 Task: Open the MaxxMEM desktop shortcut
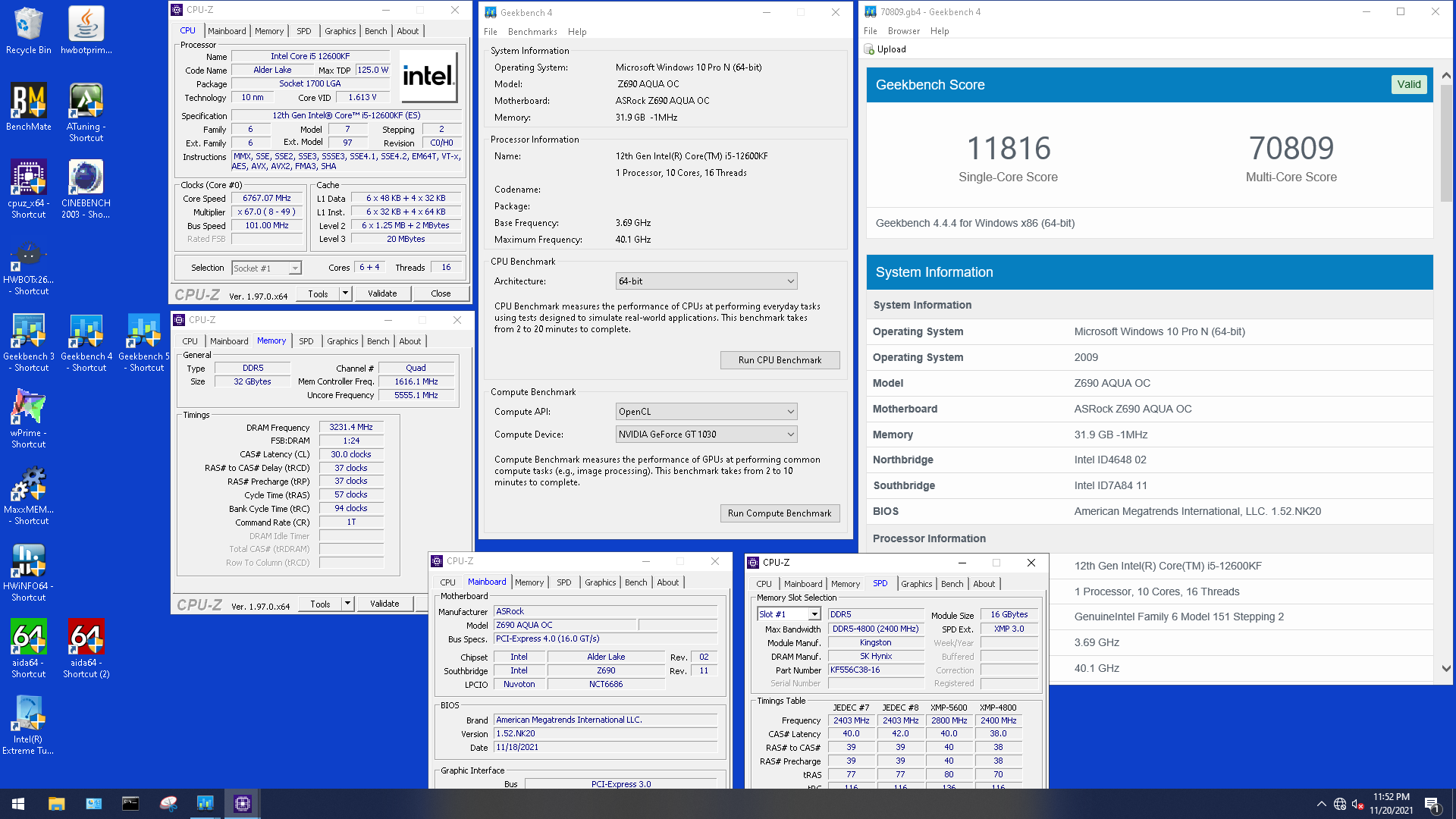pos(28,495)
